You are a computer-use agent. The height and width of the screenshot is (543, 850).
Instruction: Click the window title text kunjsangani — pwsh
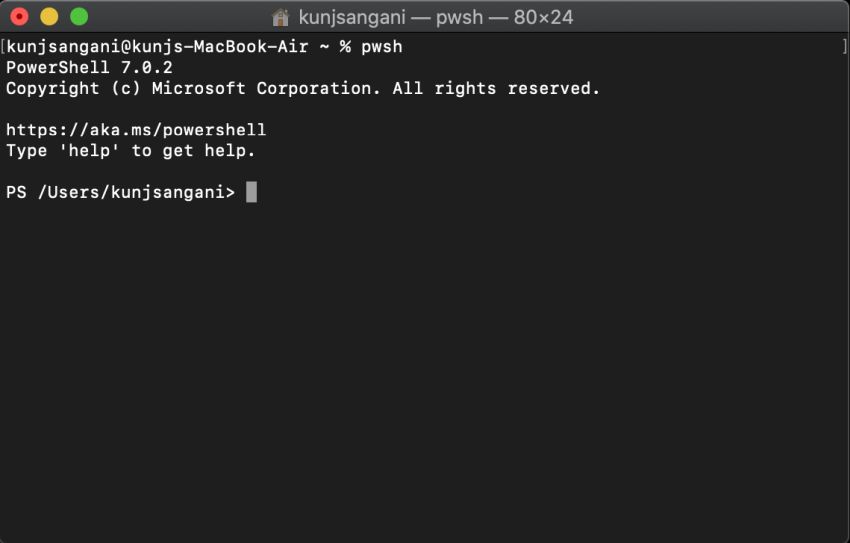(390, 17)
